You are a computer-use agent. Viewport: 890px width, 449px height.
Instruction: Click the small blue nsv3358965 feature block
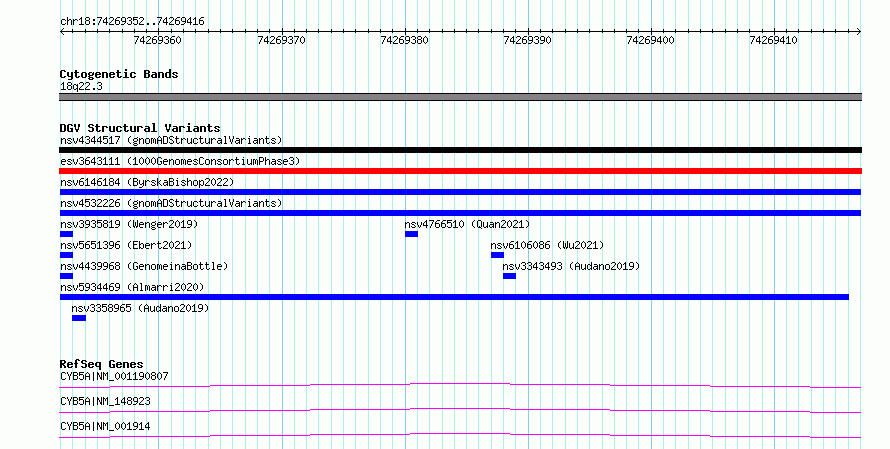79,318
